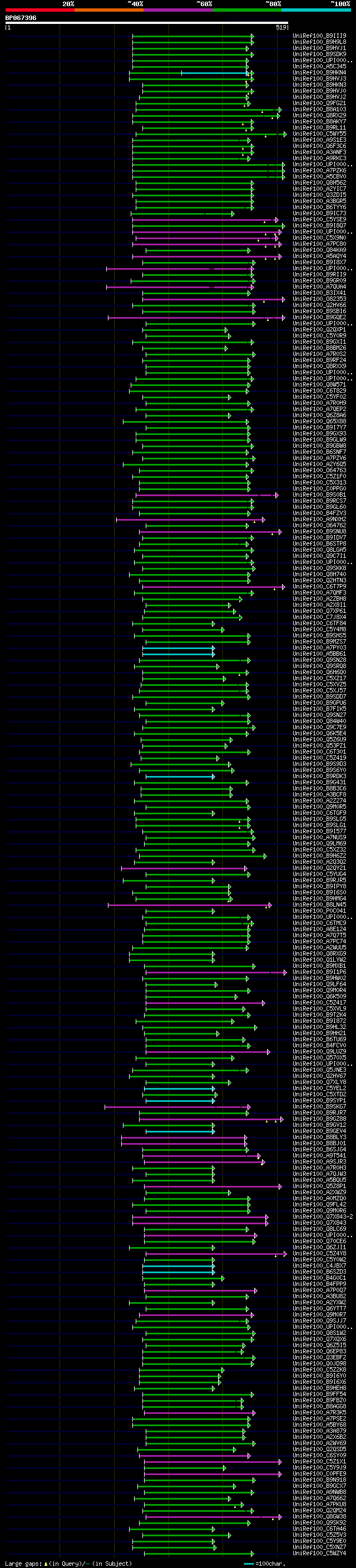Select hit UniRef100_Q84KA9
The height and width of the screenshot is (1568, 356).
pyautogui.click(x=319, y=250)
